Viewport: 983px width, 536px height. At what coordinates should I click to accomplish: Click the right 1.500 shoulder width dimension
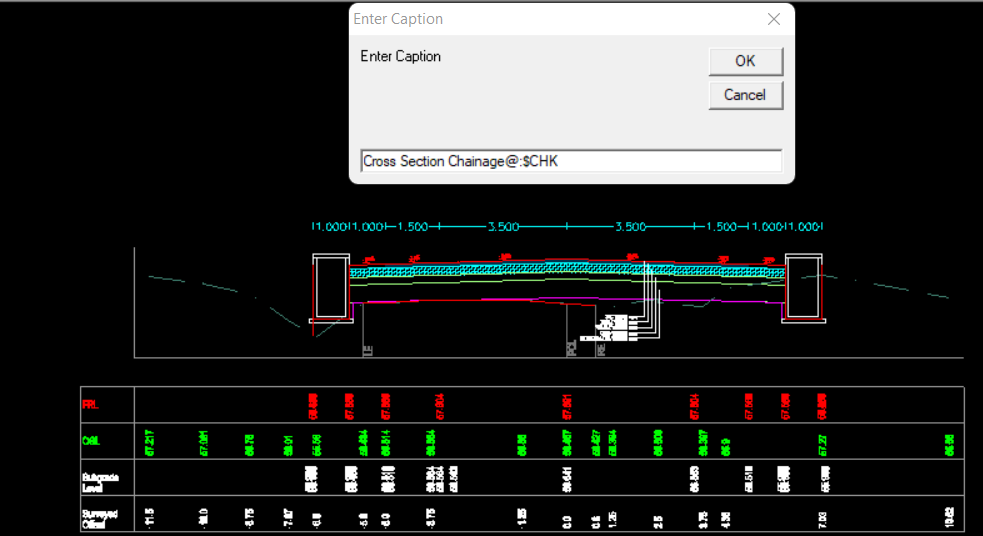pos(722,227)
